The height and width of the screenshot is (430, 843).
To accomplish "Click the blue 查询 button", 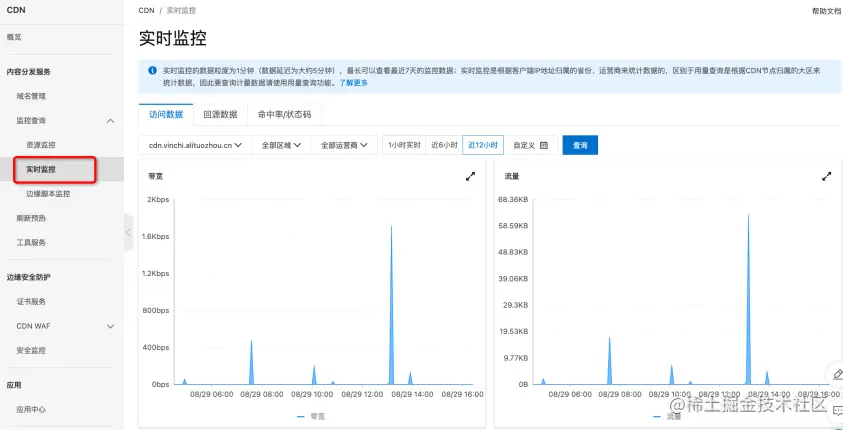I will [580, 145].
